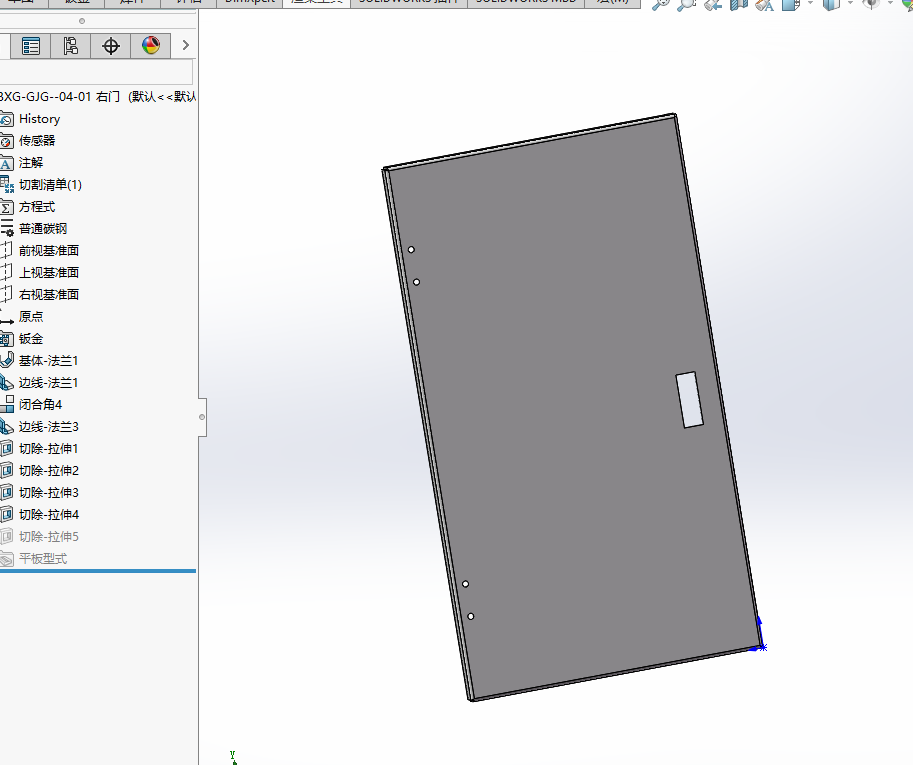Viewport: 913px width, 765px height.
Task: Select the 注解 annotations item
Action: coord(31,163)
